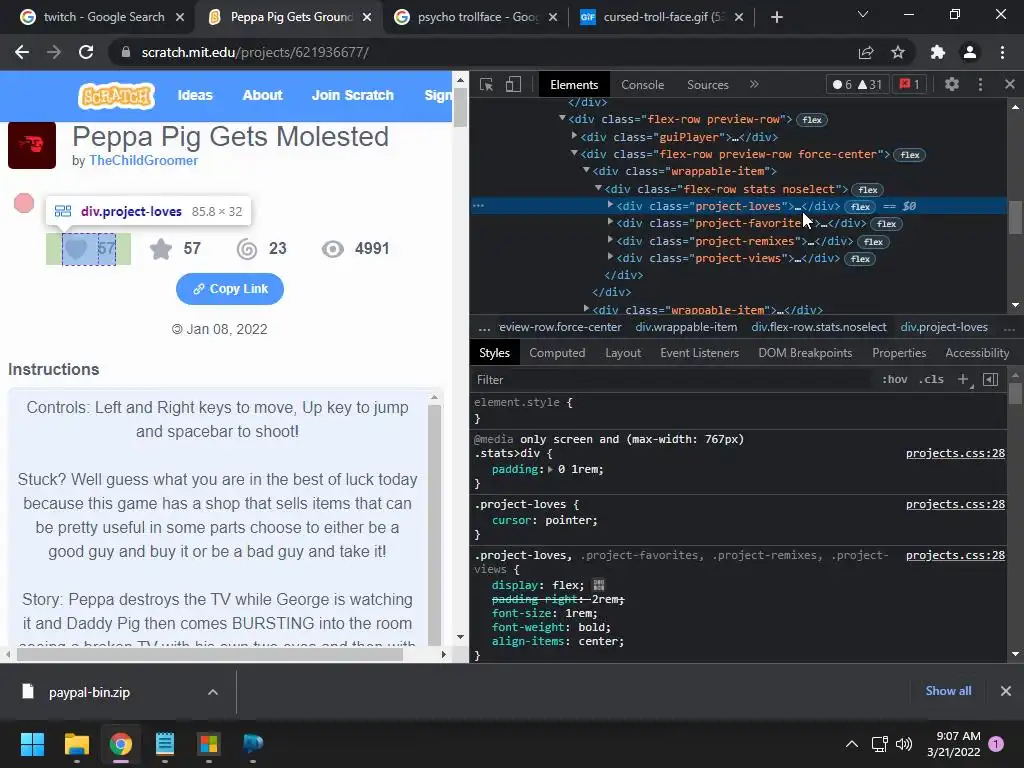The image size is (1024, 768).
Task: Click Join Scratch
Action: pos(353,95)
